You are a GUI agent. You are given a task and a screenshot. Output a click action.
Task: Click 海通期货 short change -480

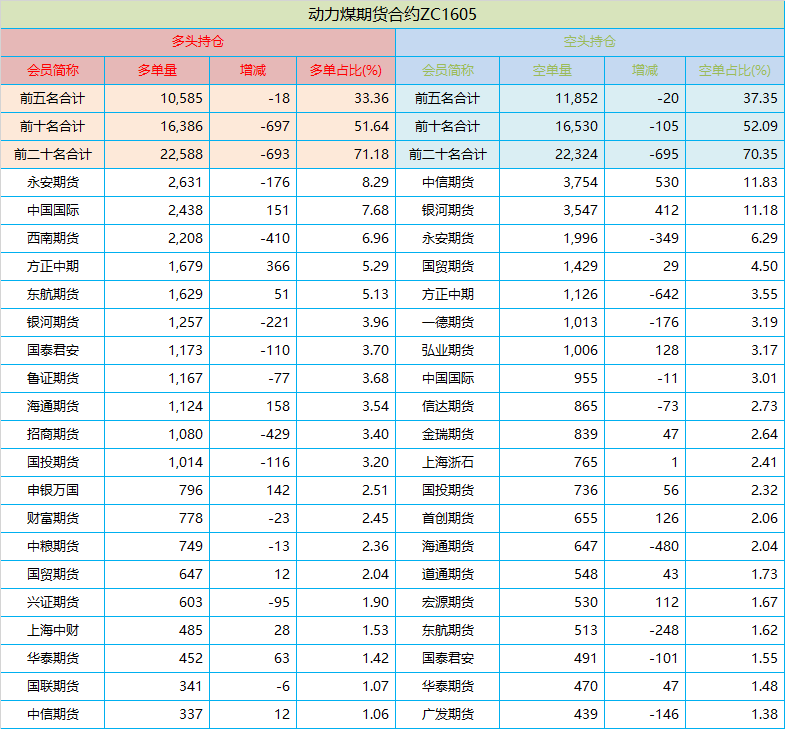[664, 546]
